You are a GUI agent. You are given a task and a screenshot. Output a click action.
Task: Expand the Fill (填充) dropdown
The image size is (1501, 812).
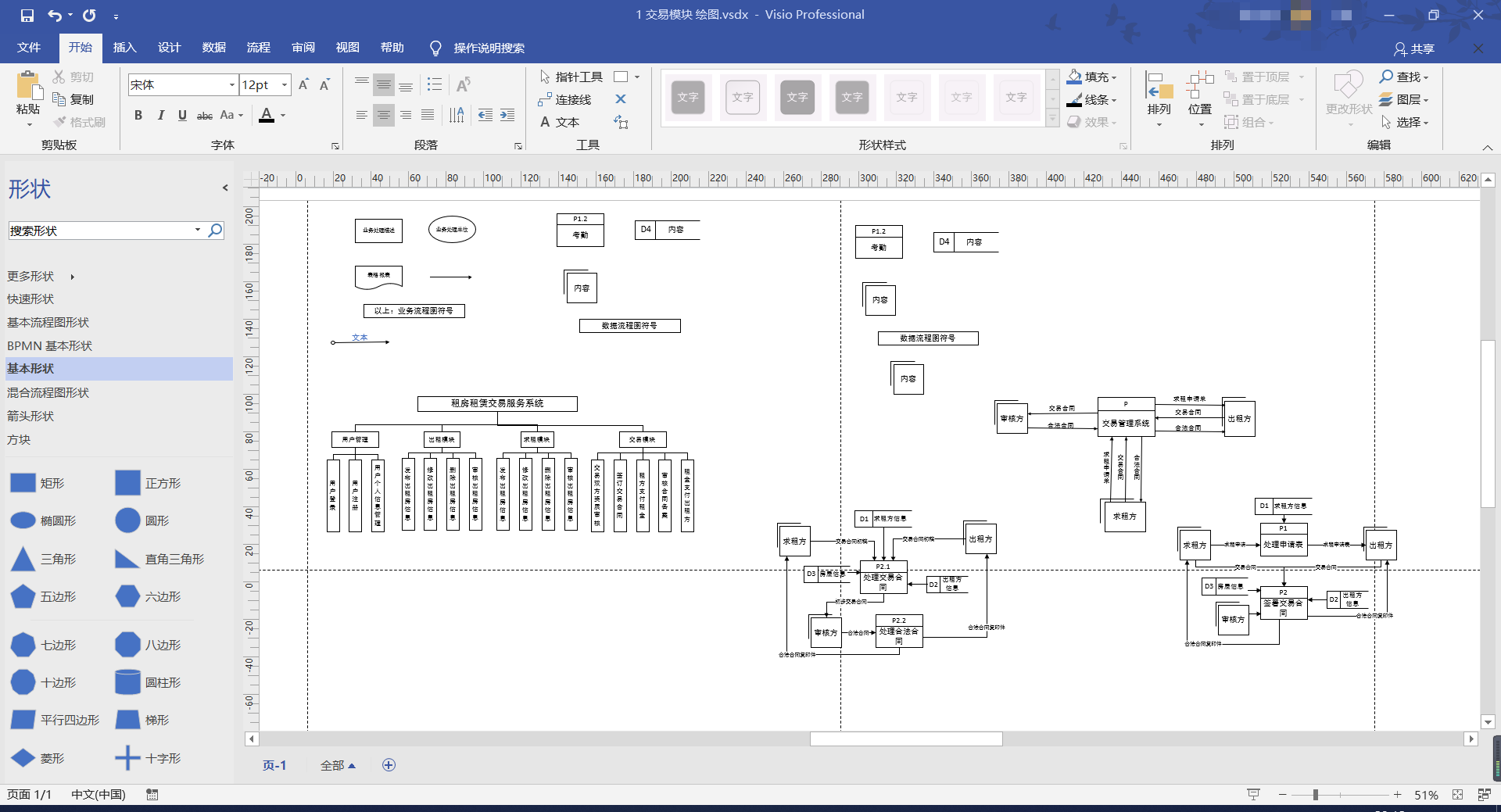coord(1114,77)
